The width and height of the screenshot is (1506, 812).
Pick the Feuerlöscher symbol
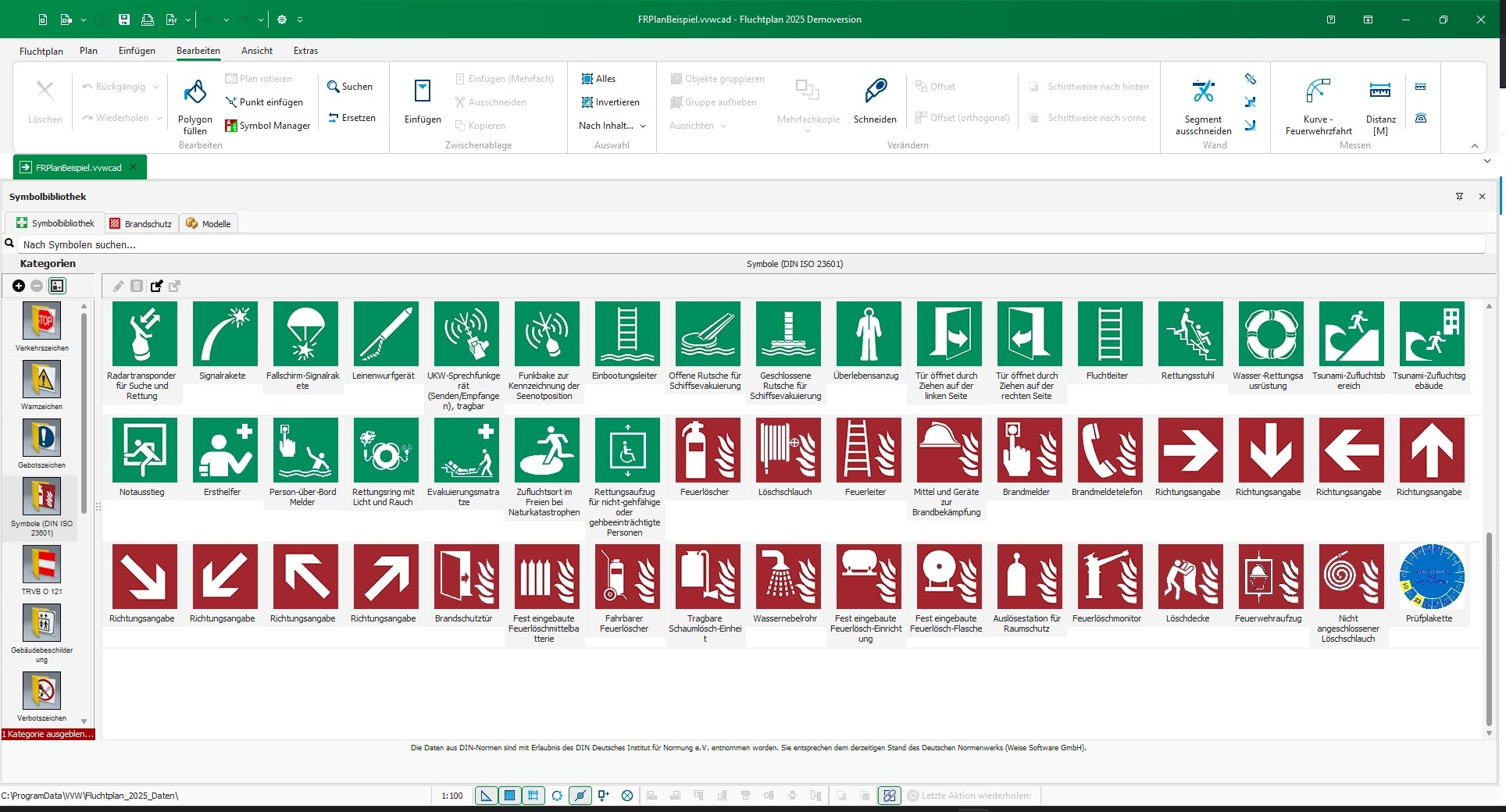(705, 458)
